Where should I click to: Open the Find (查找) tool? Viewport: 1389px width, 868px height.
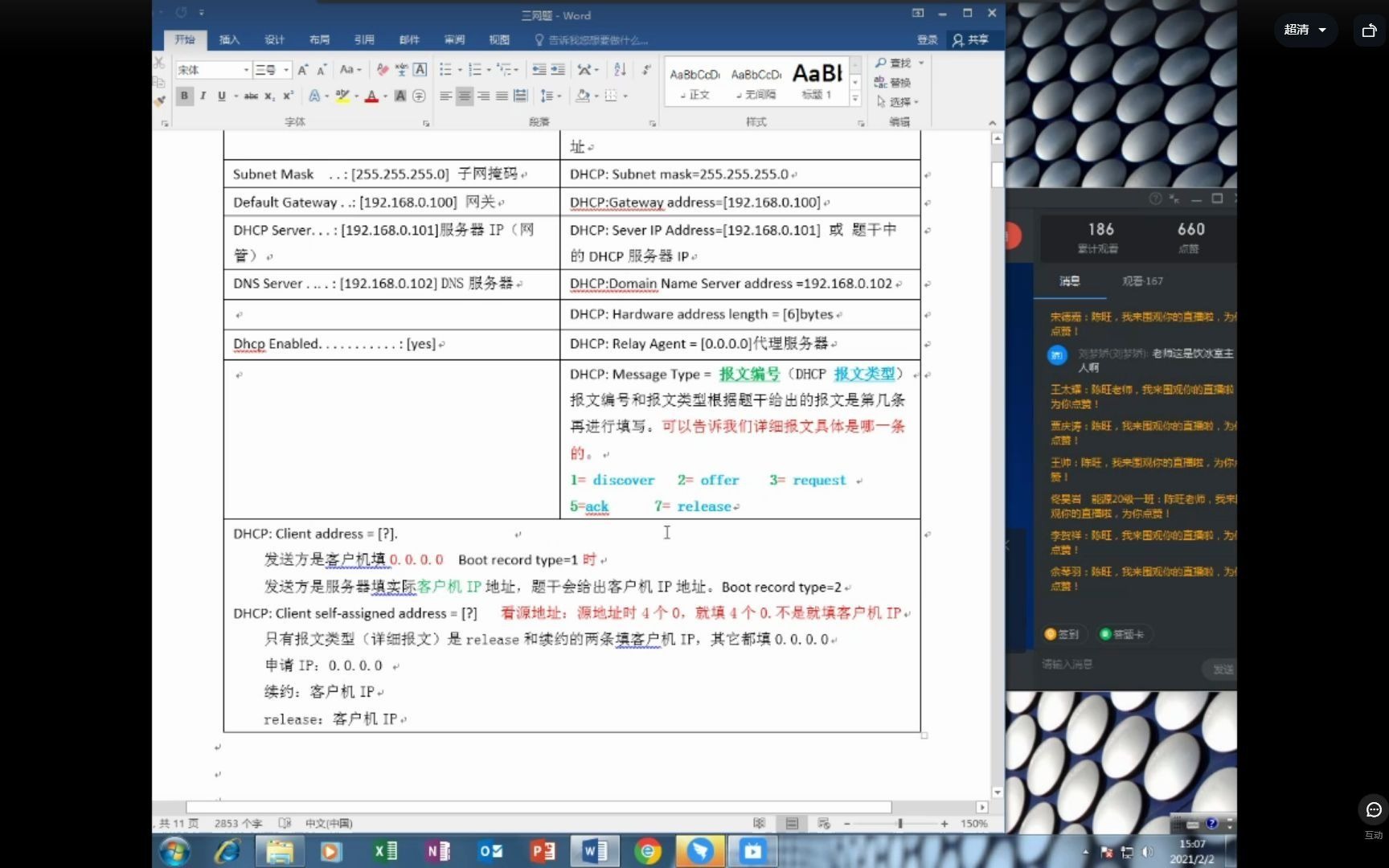pyautogui.click(x=898, y=63)
